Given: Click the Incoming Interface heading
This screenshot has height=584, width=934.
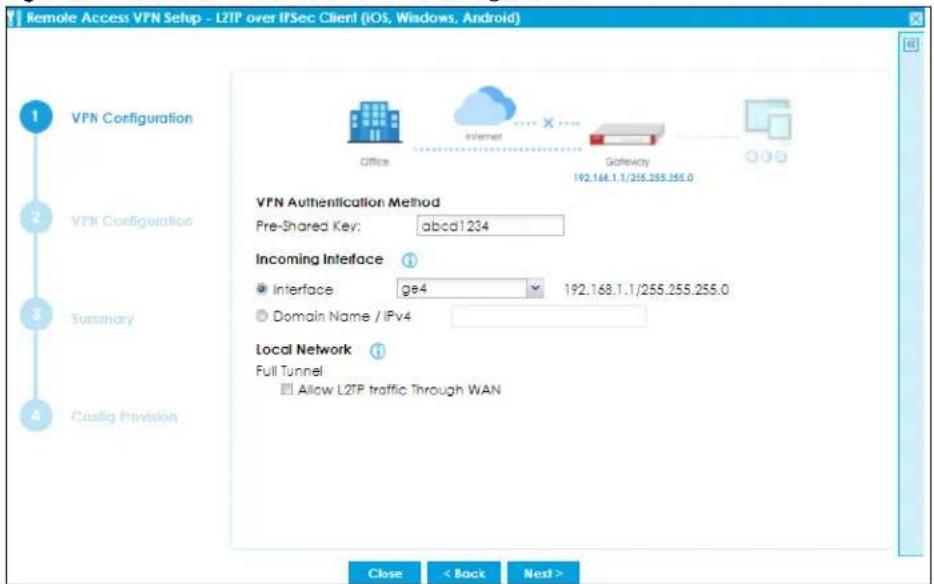Looking at the screenshot, I should pos(319,260).
